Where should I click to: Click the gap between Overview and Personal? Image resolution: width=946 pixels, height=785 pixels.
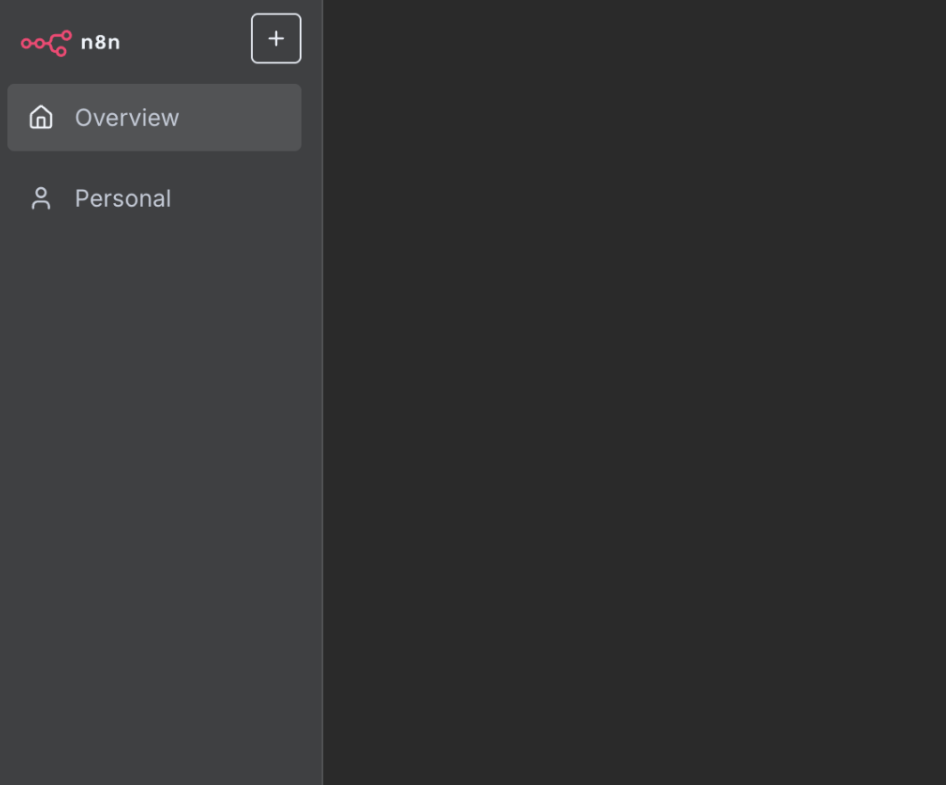pyautogui.click(x=154, y=161)
